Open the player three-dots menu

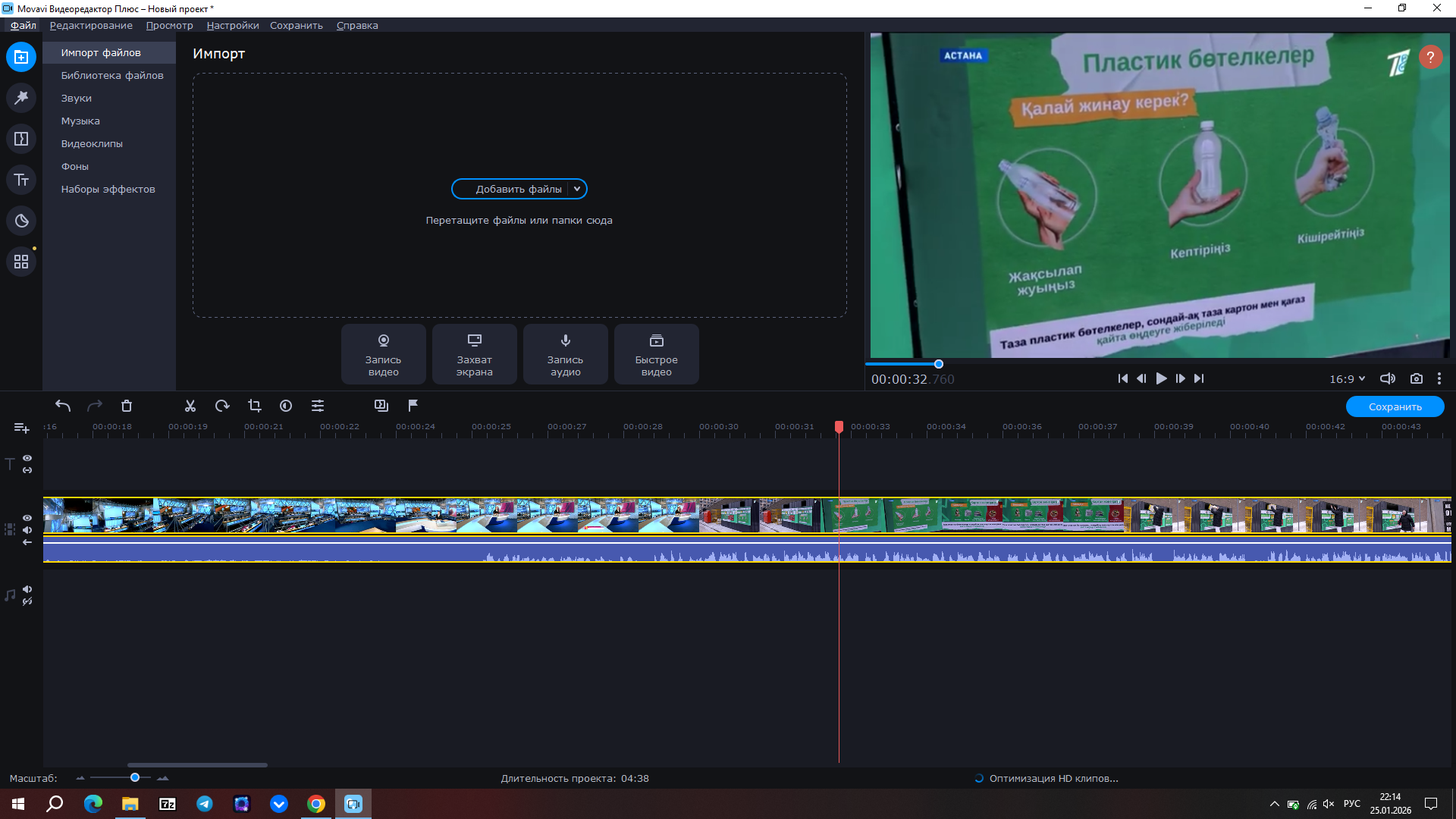click(1439, 378)
